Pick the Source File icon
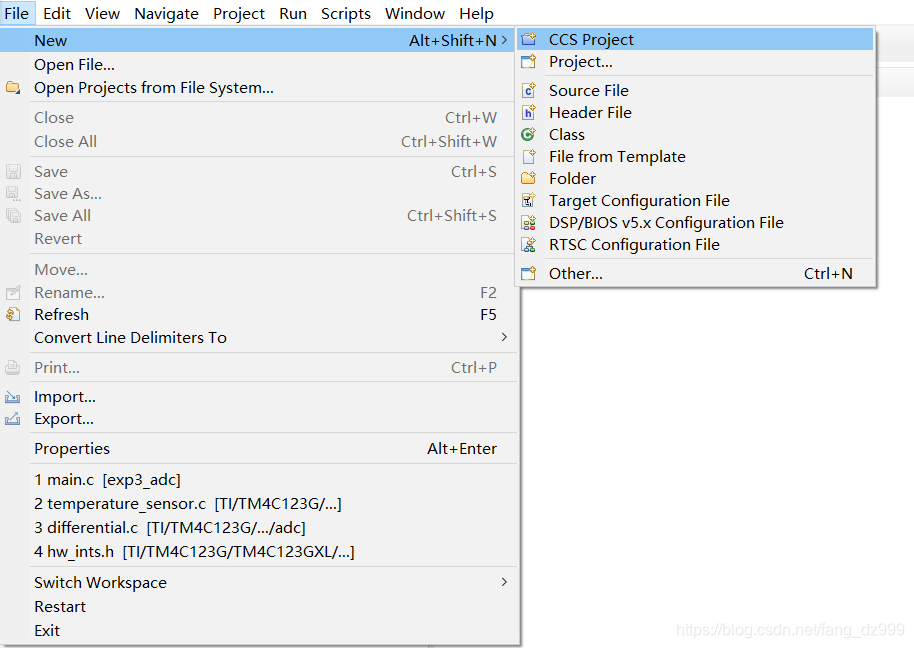Viewport: 914px width, 648px height. click(529, 90)
